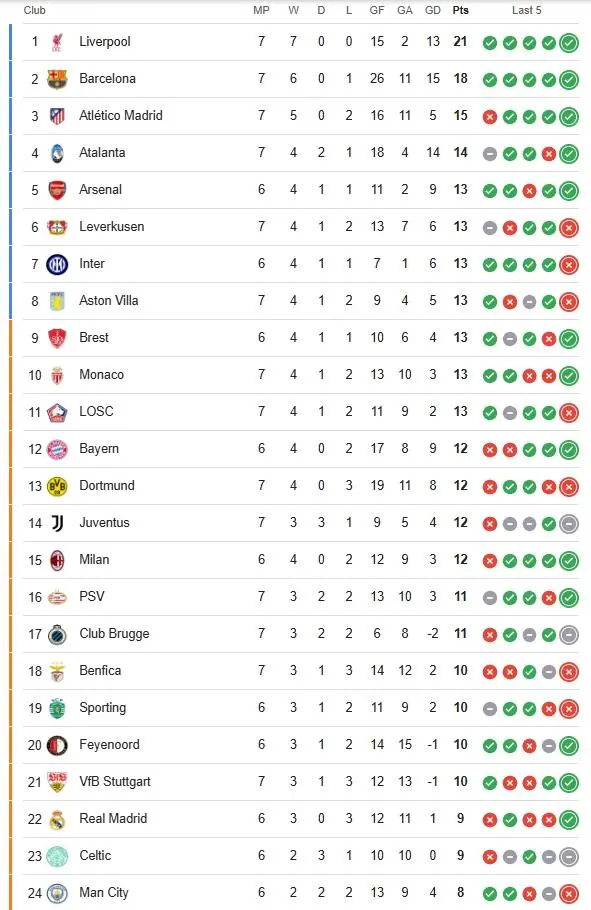Open the Atlético Madrid crest icon

[57, 116]
